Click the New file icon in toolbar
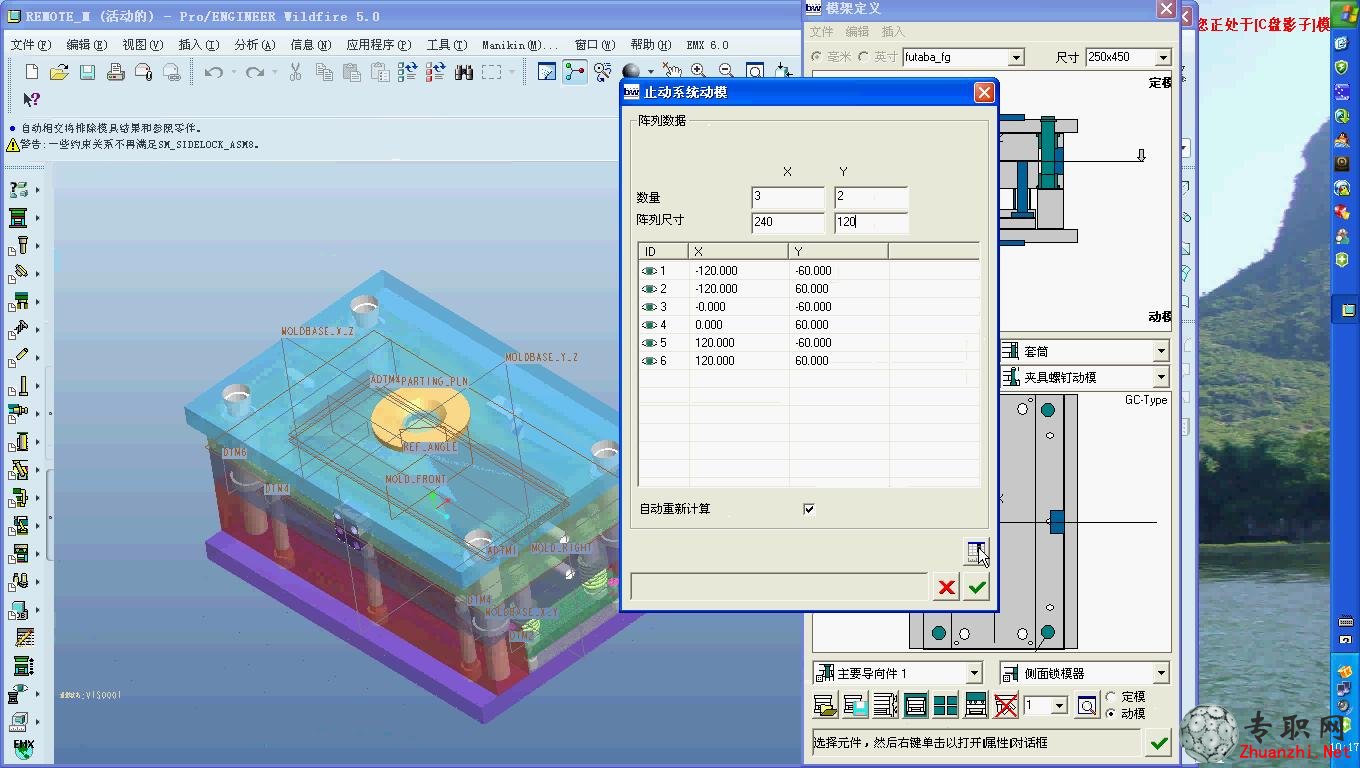Image resolution: width=1360 pixels, height=768 pixels. tap(32, 72)
